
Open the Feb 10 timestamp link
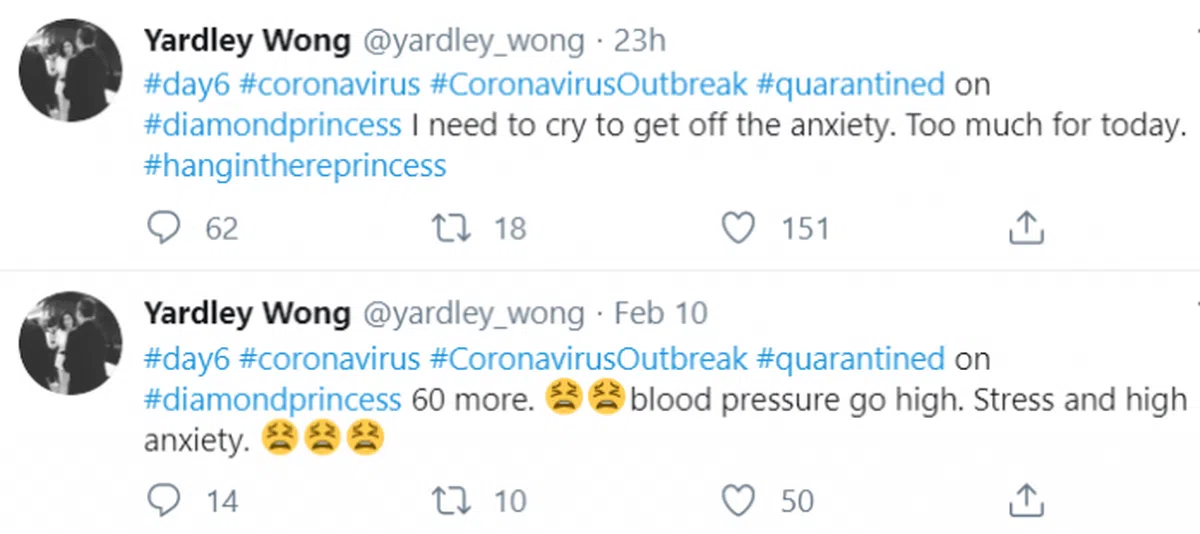click(x=660, y=313)
